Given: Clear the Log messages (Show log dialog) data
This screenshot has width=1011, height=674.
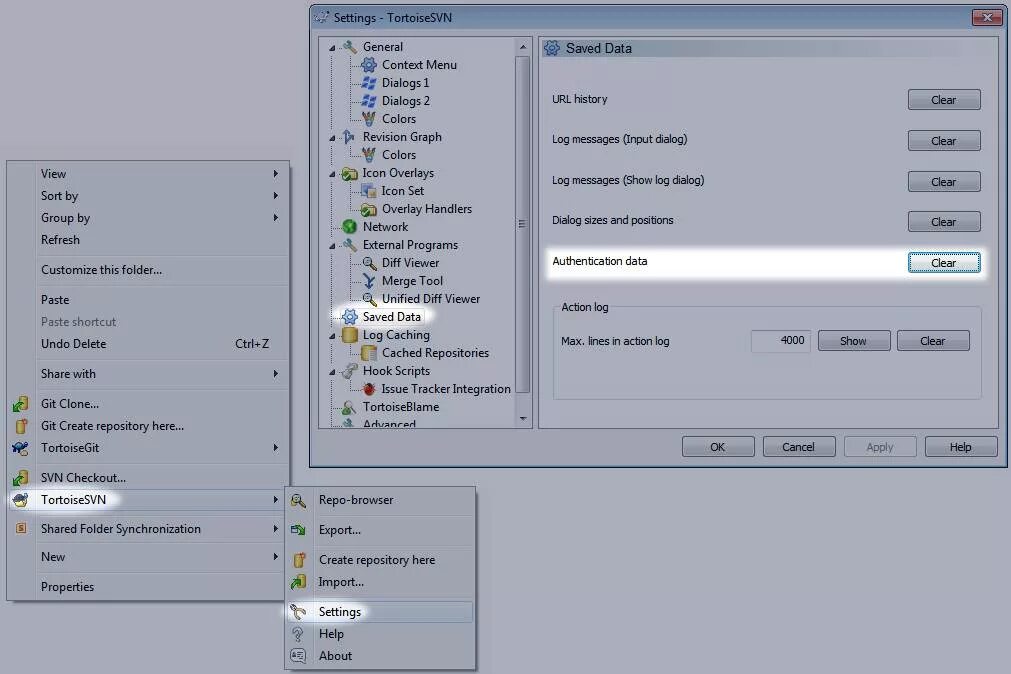Looking at the screenshot, I should pos(944,182).
